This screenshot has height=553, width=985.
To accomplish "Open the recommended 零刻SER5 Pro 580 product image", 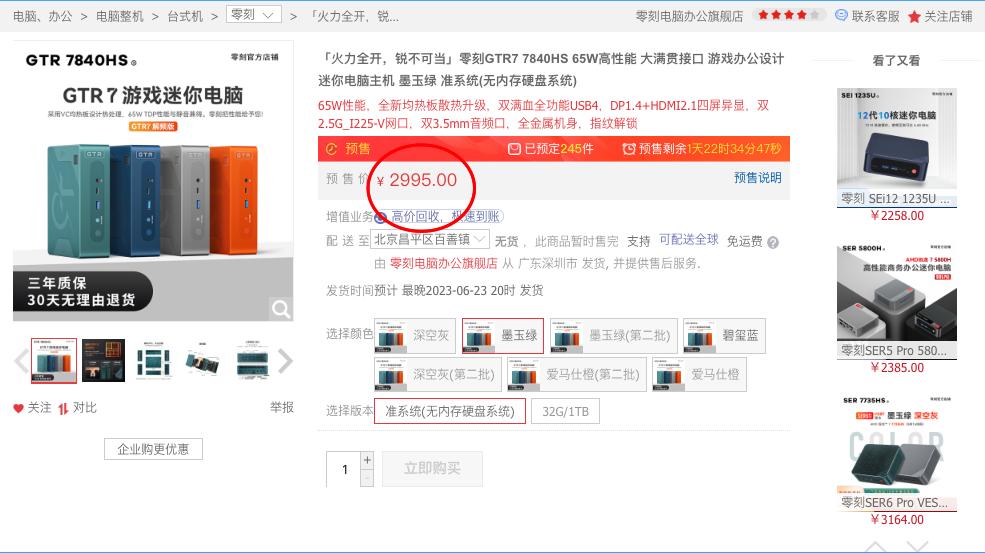I will click(896, 292).
